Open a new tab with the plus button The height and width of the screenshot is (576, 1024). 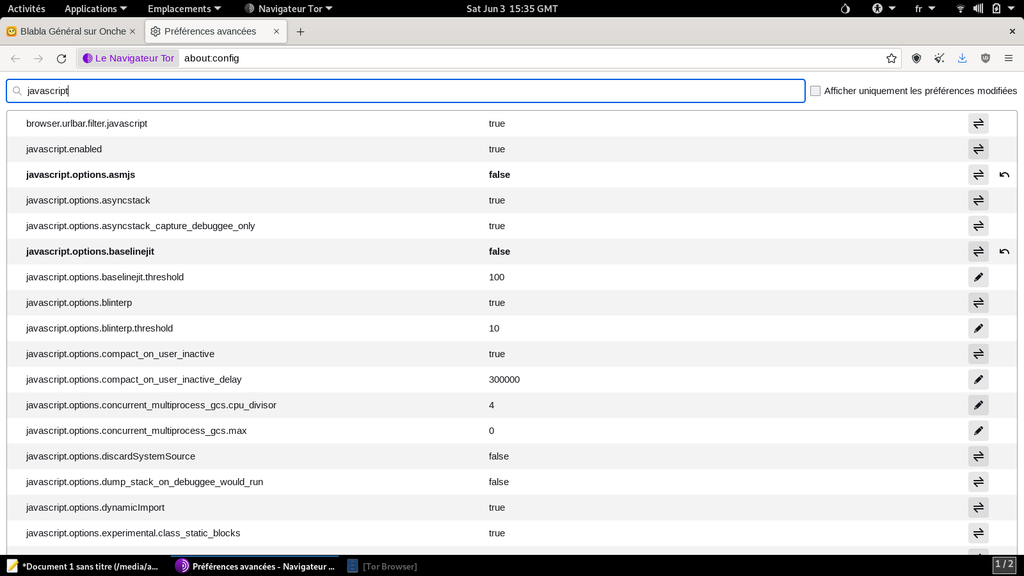pyautogui.click(x=300, y=31)
